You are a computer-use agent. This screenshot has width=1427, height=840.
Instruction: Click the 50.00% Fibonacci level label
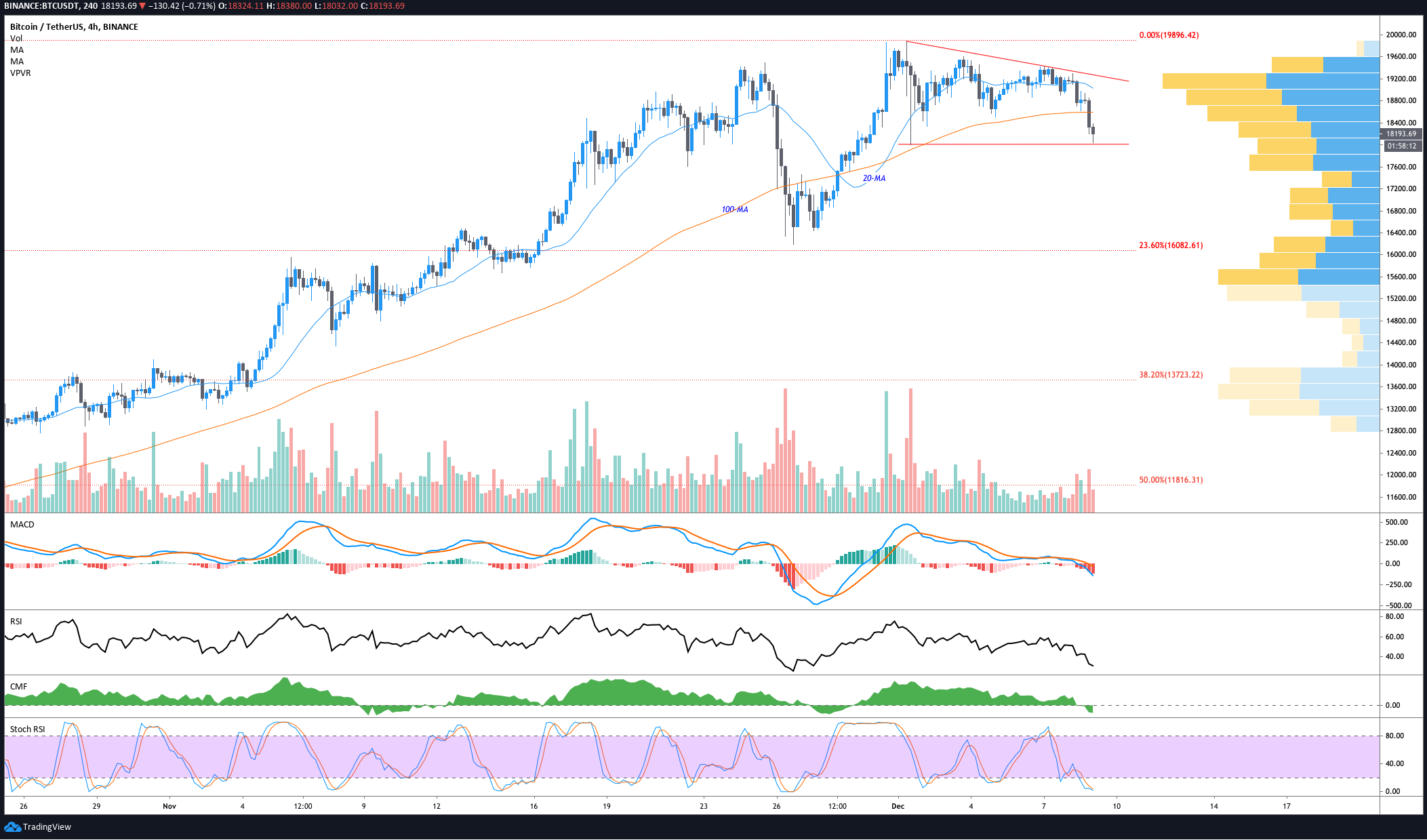tap(1171, 479)
